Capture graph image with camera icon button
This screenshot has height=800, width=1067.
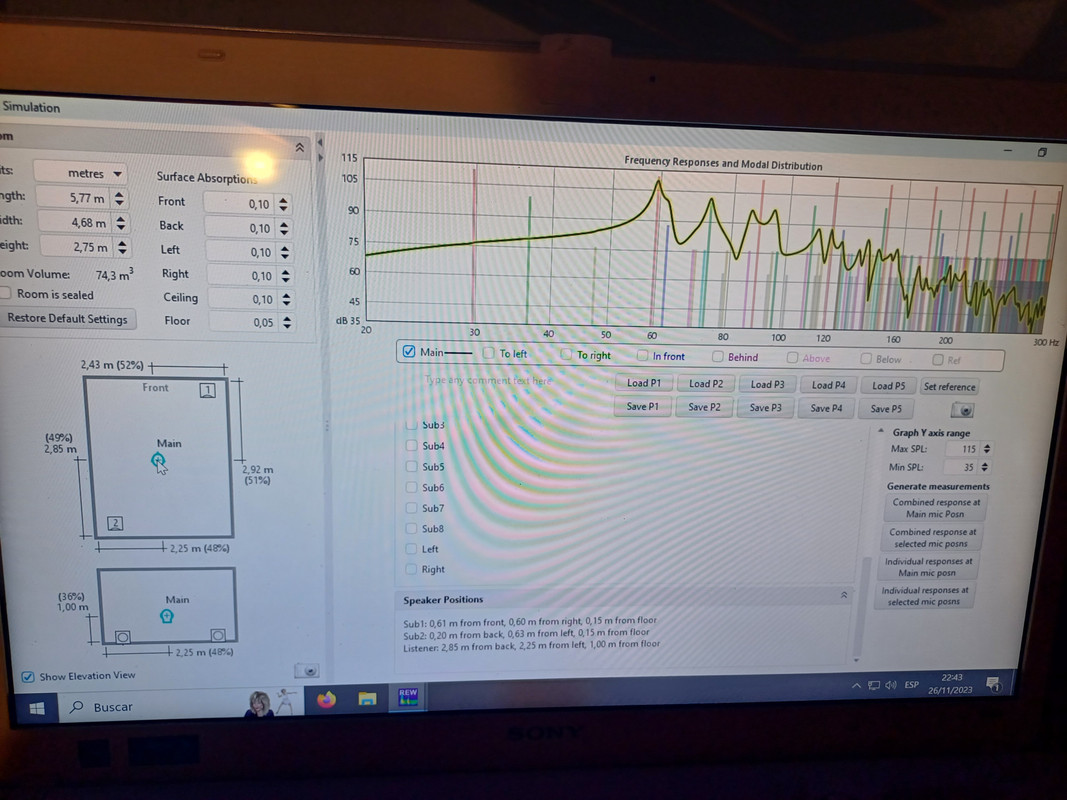click(962, 410)
